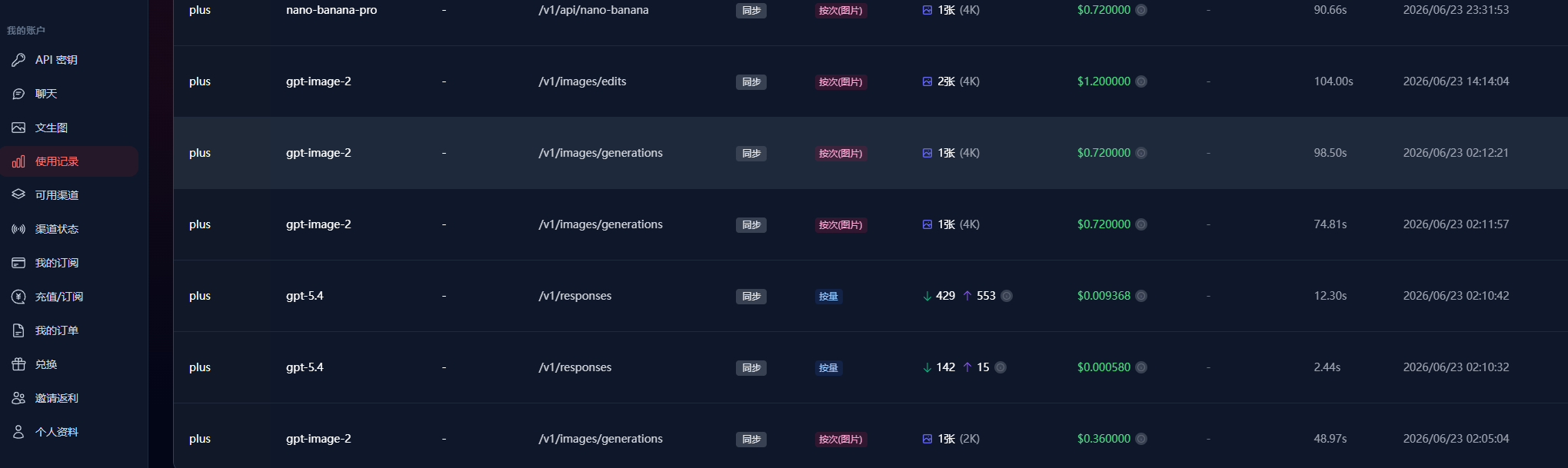Screen dimensions: 1568x468
Task: Select the row timestamped 2026/06/23 02:12:21
Action: 871,153
